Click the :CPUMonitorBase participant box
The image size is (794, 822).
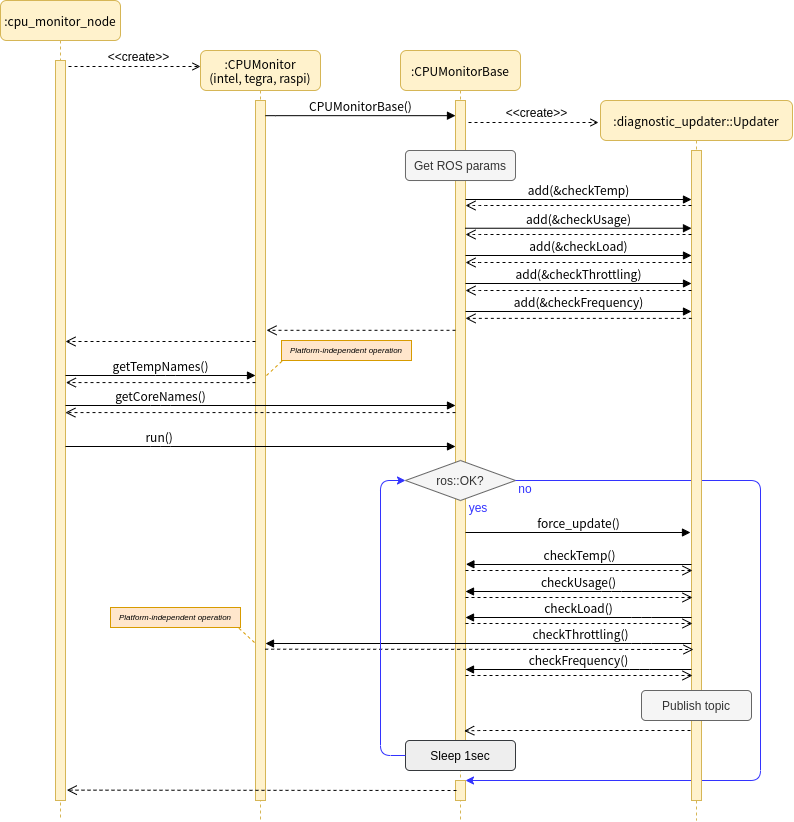coord(460,71)
